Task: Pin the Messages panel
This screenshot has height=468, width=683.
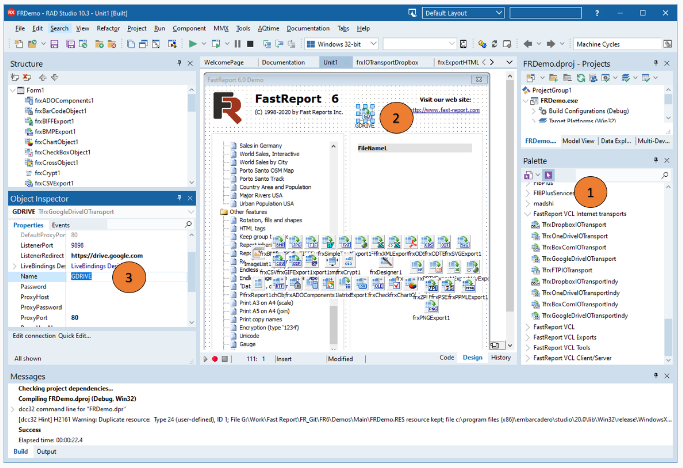Action: [656, 375]
